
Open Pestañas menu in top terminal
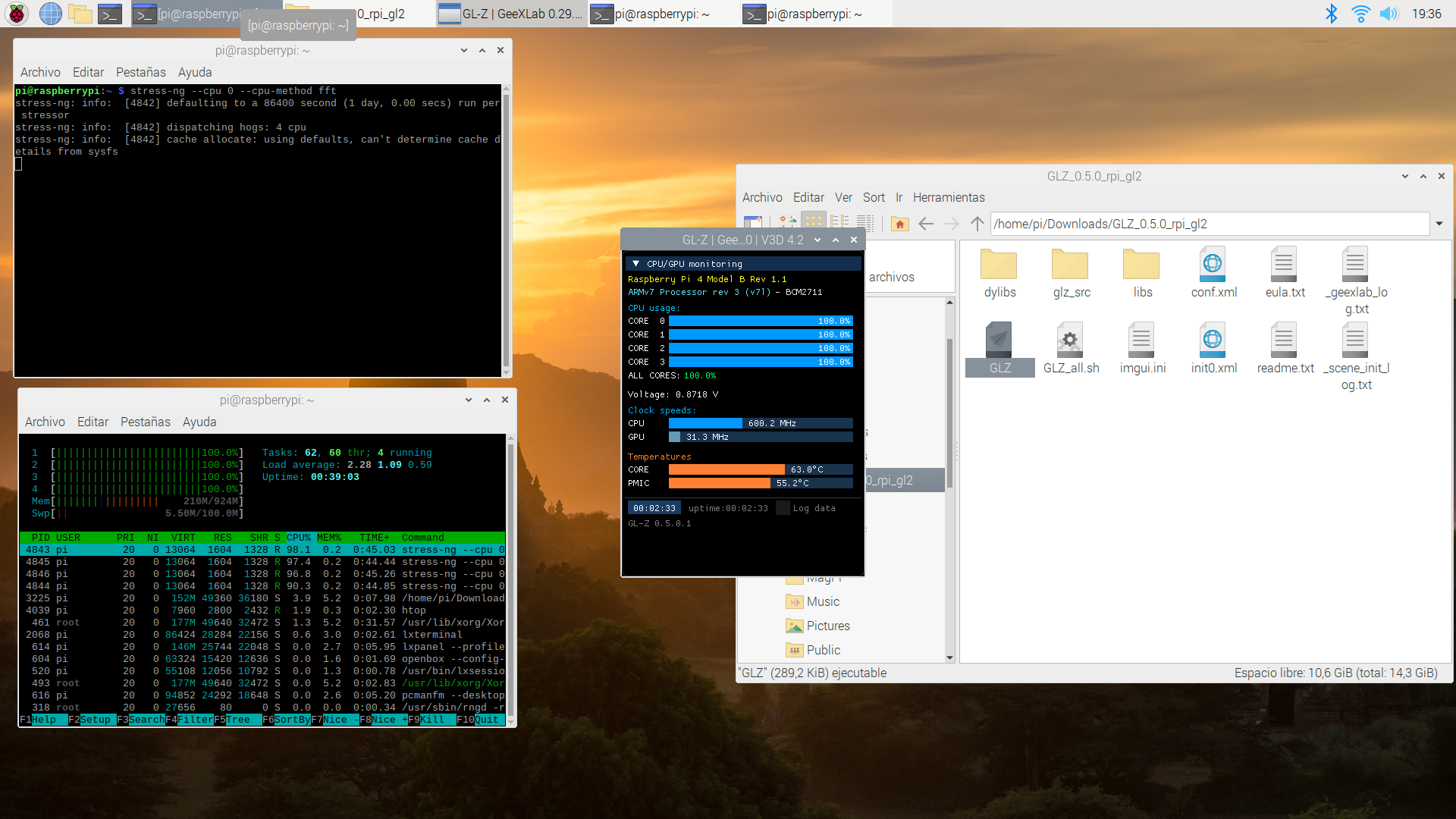point(140,72)
